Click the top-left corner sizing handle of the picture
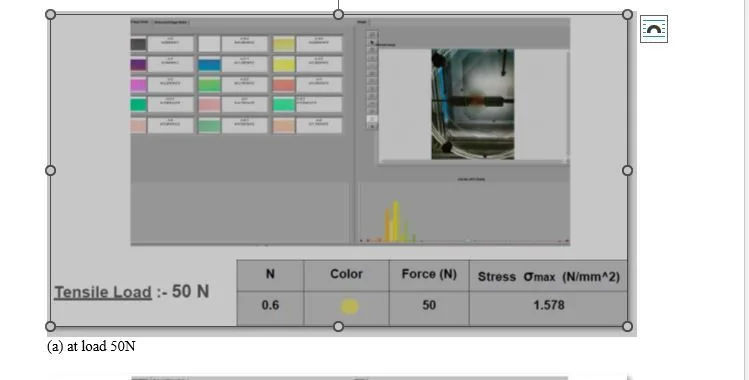This screenshot has height=380, width=749. pos(50,15)
